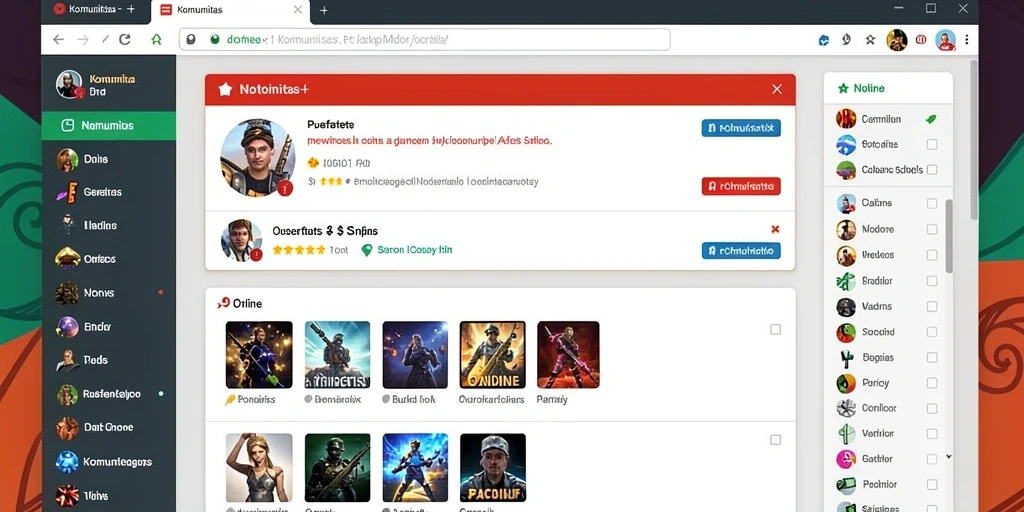Tick the checkbox beside Modore in the Noline list
This screenshot has height=512, width=1024.
tap(932, 229)
